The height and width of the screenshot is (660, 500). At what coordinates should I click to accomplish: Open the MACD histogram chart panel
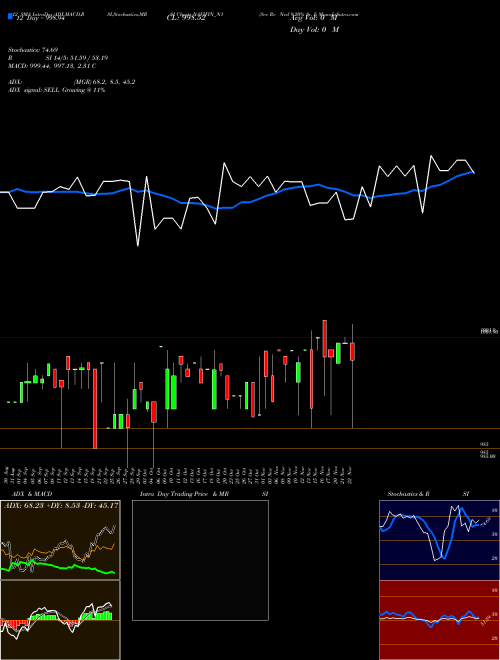click(x=60, y=620)
